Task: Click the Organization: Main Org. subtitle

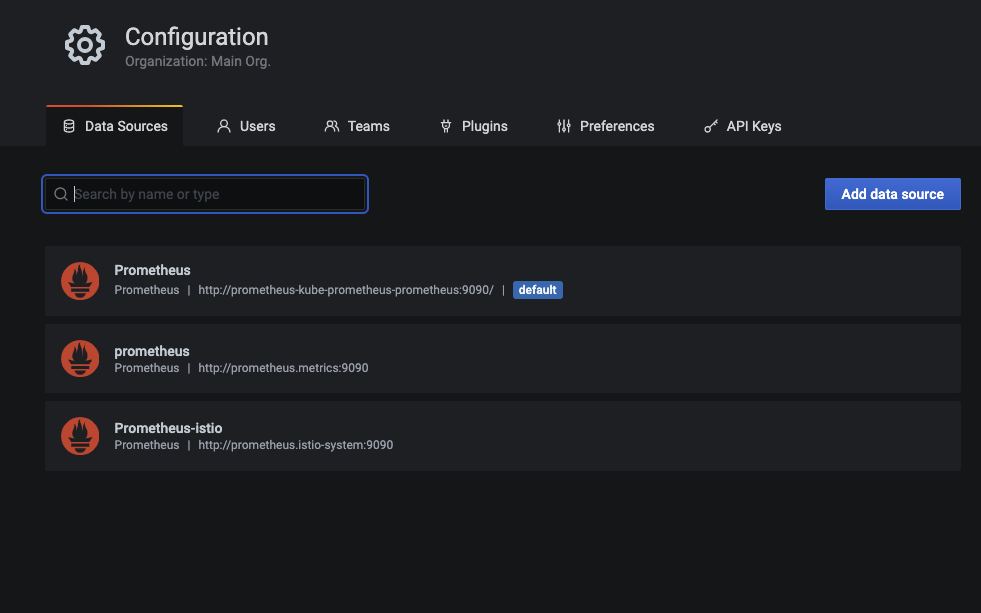Action: click(198, 61)
